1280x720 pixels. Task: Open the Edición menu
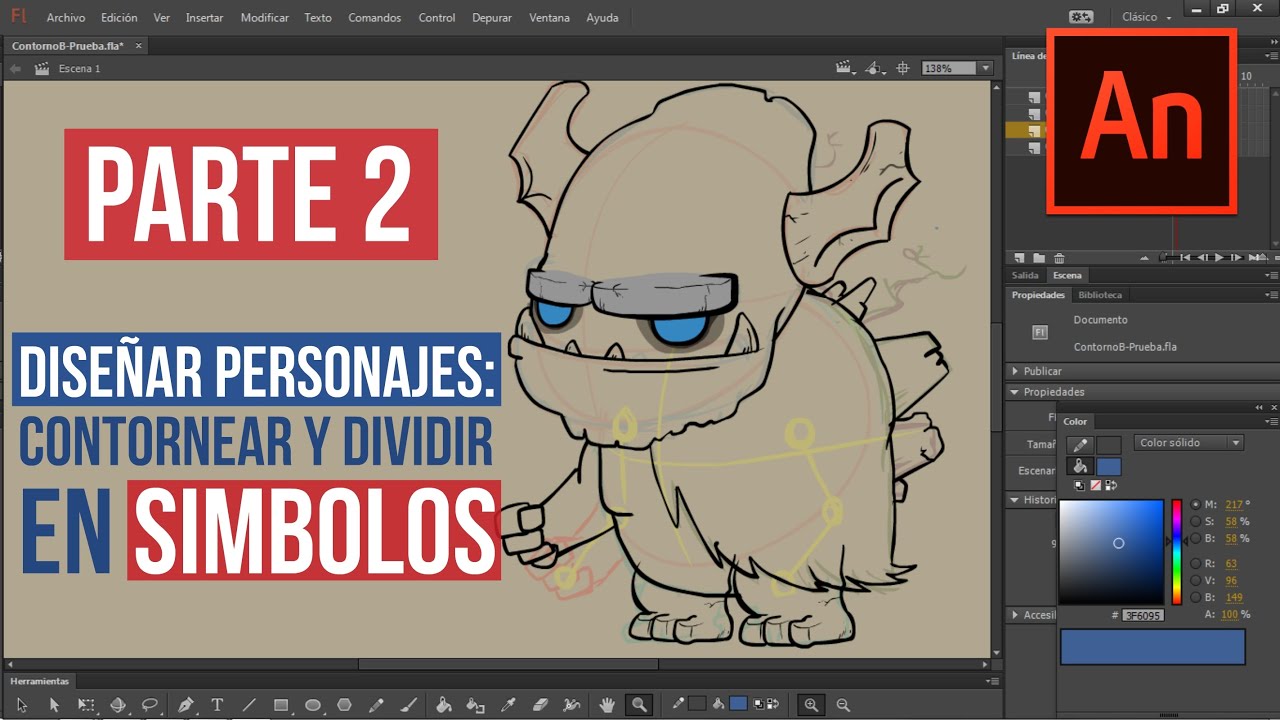(x=119, y=18)
